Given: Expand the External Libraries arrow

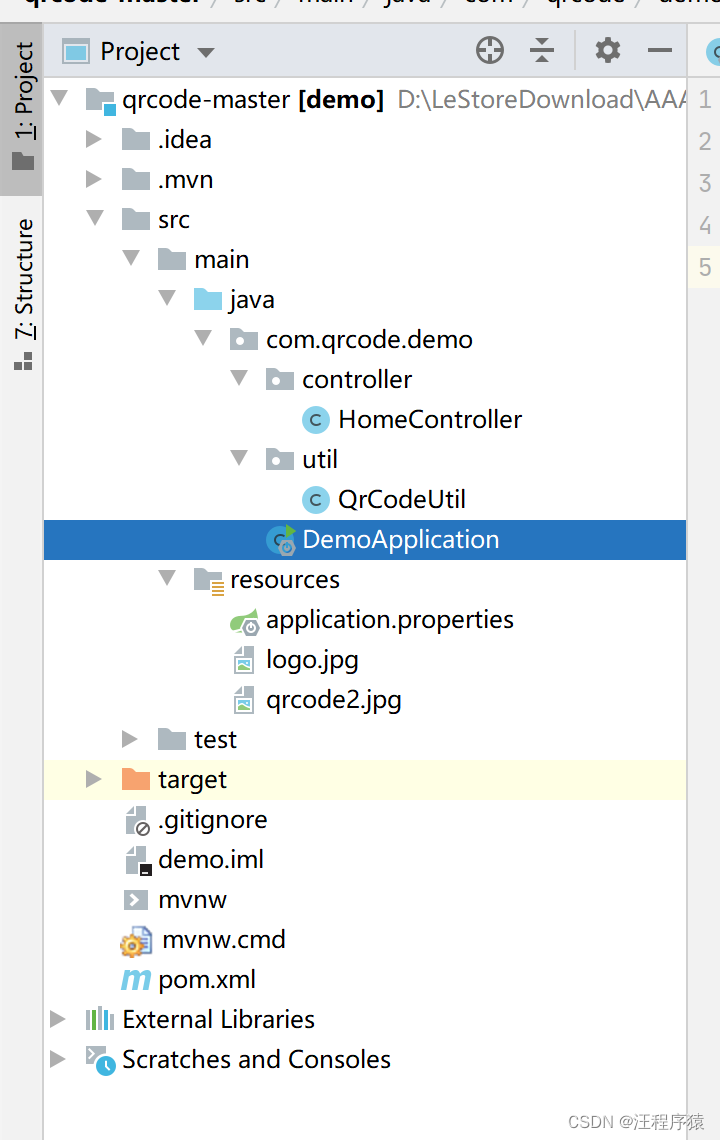Looking at the screenshot, I should coord(57,1019).
